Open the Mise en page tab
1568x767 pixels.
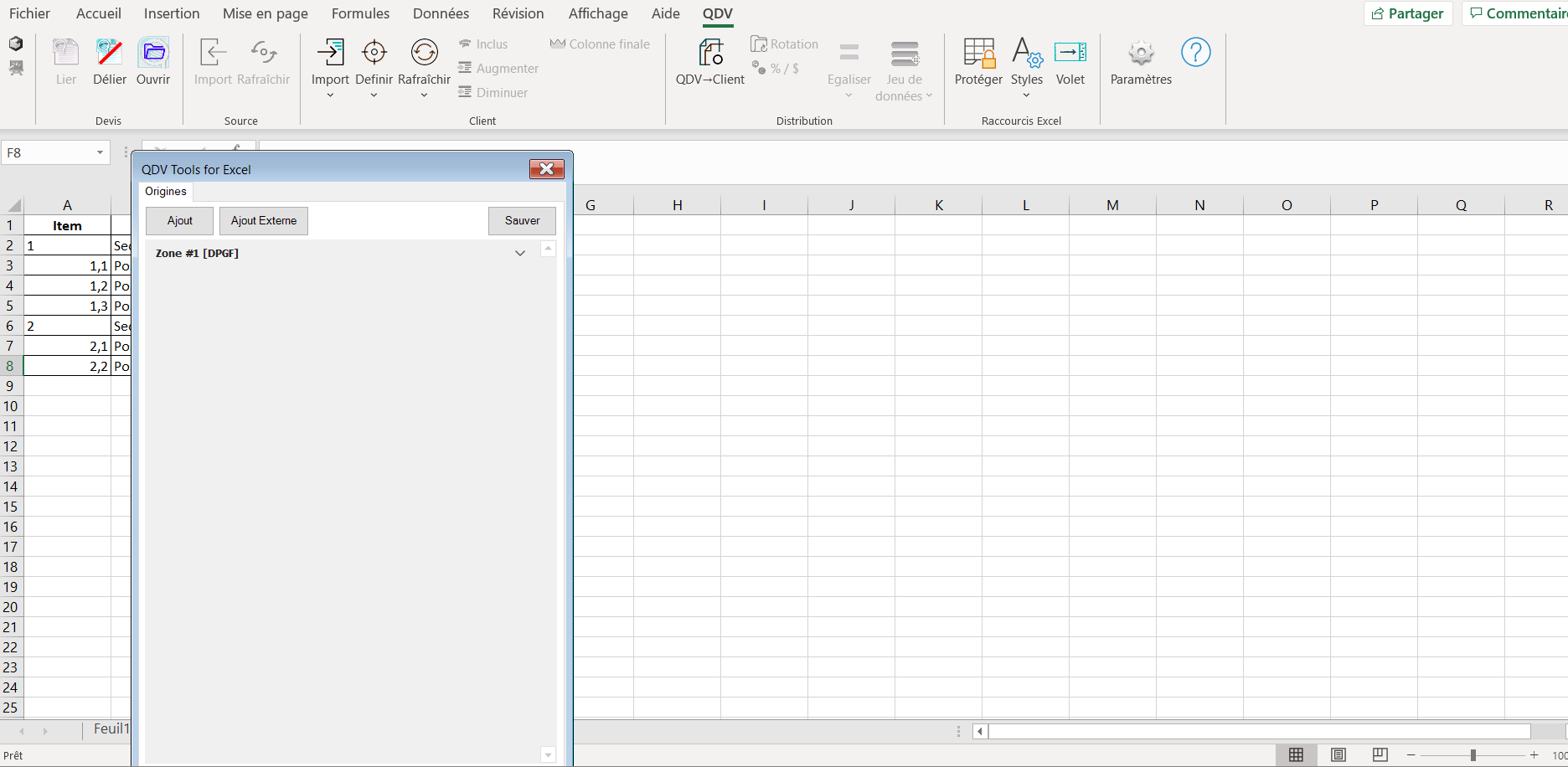click(266, 13)
